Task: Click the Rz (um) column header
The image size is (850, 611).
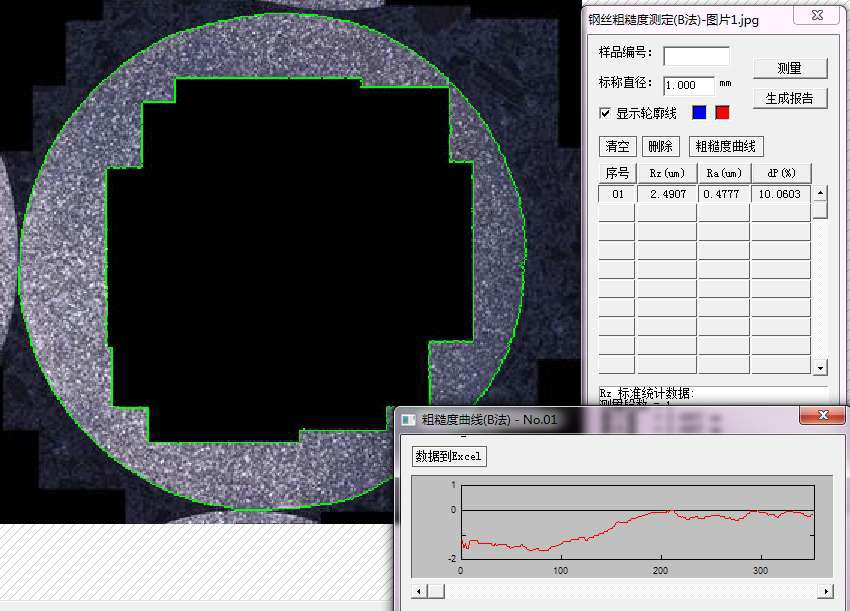Action: tap(667, 173)
